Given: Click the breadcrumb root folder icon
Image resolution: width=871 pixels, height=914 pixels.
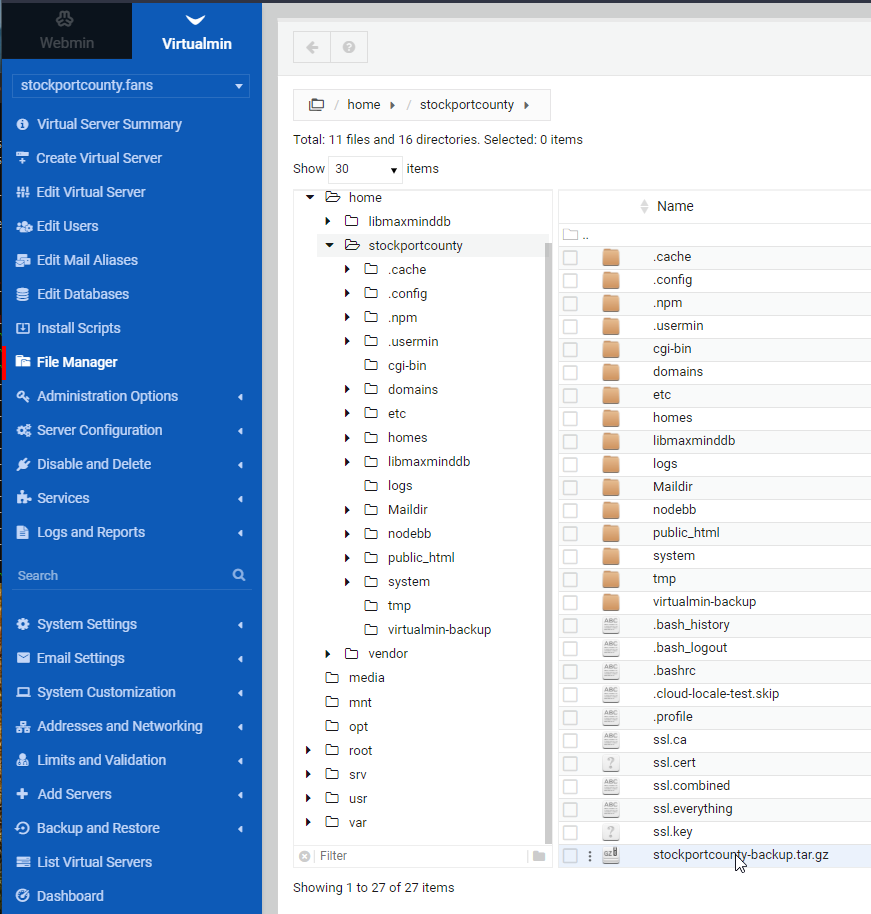Looking at the screenshot, I should tap(317, 105).
